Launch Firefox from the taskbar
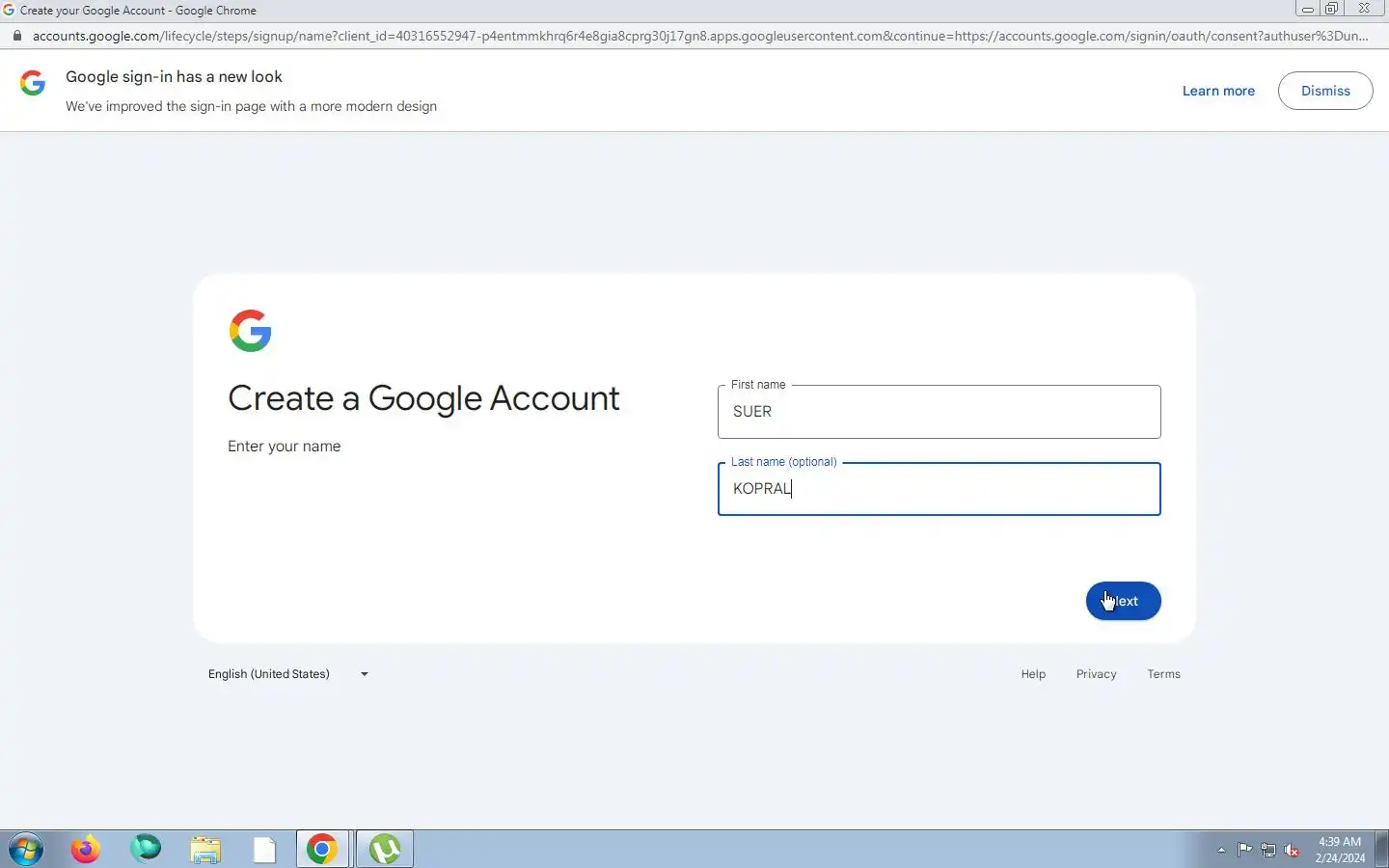 [86, 850]
